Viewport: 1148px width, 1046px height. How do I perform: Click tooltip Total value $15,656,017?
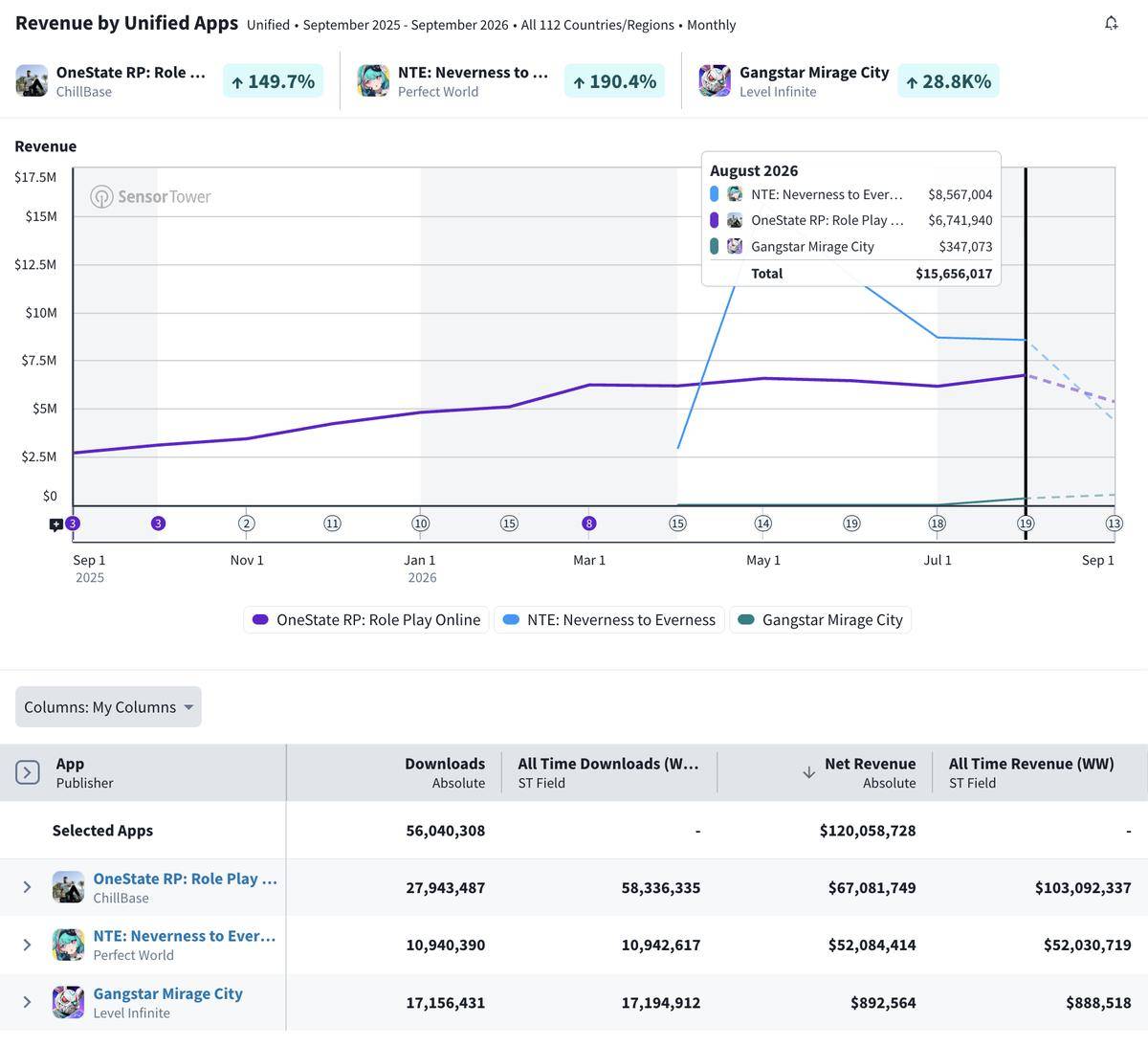click(x=954, y=274)
